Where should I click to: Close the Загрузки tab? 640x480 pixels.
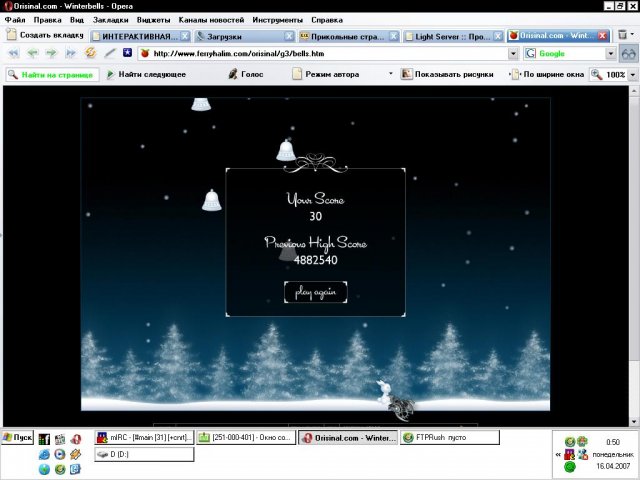pos(289,36)
